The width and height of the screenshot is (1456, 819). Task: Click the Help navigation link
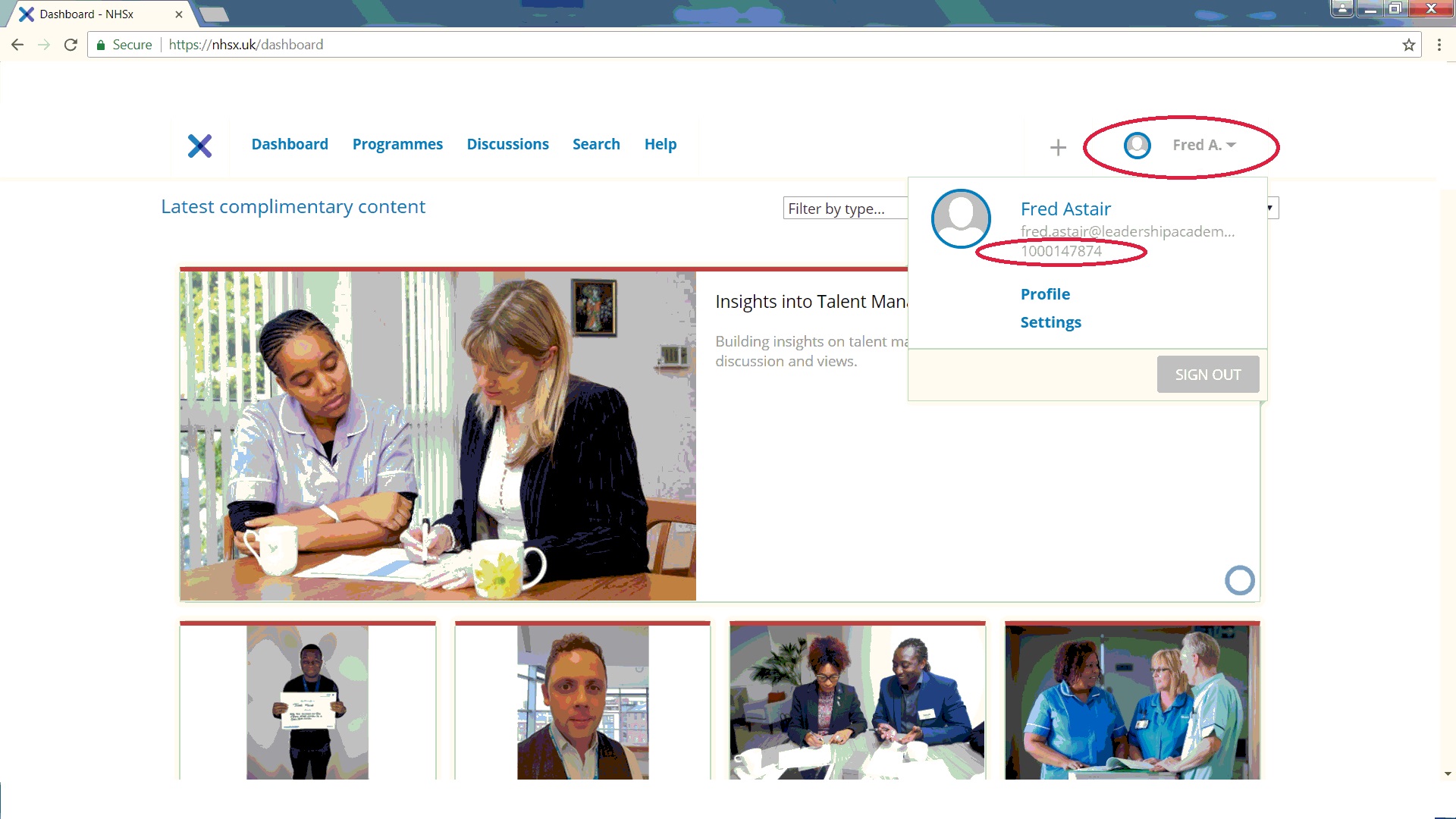(x=660, y=144)
